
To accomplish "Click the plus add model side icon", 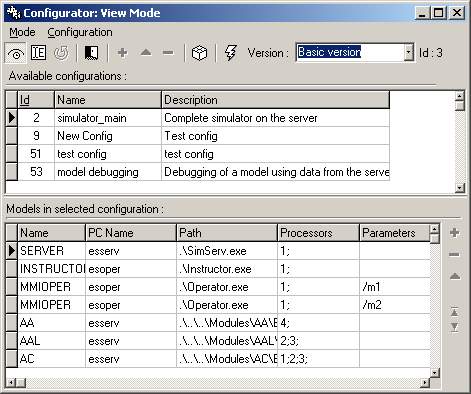I will [x=455, y=233].
